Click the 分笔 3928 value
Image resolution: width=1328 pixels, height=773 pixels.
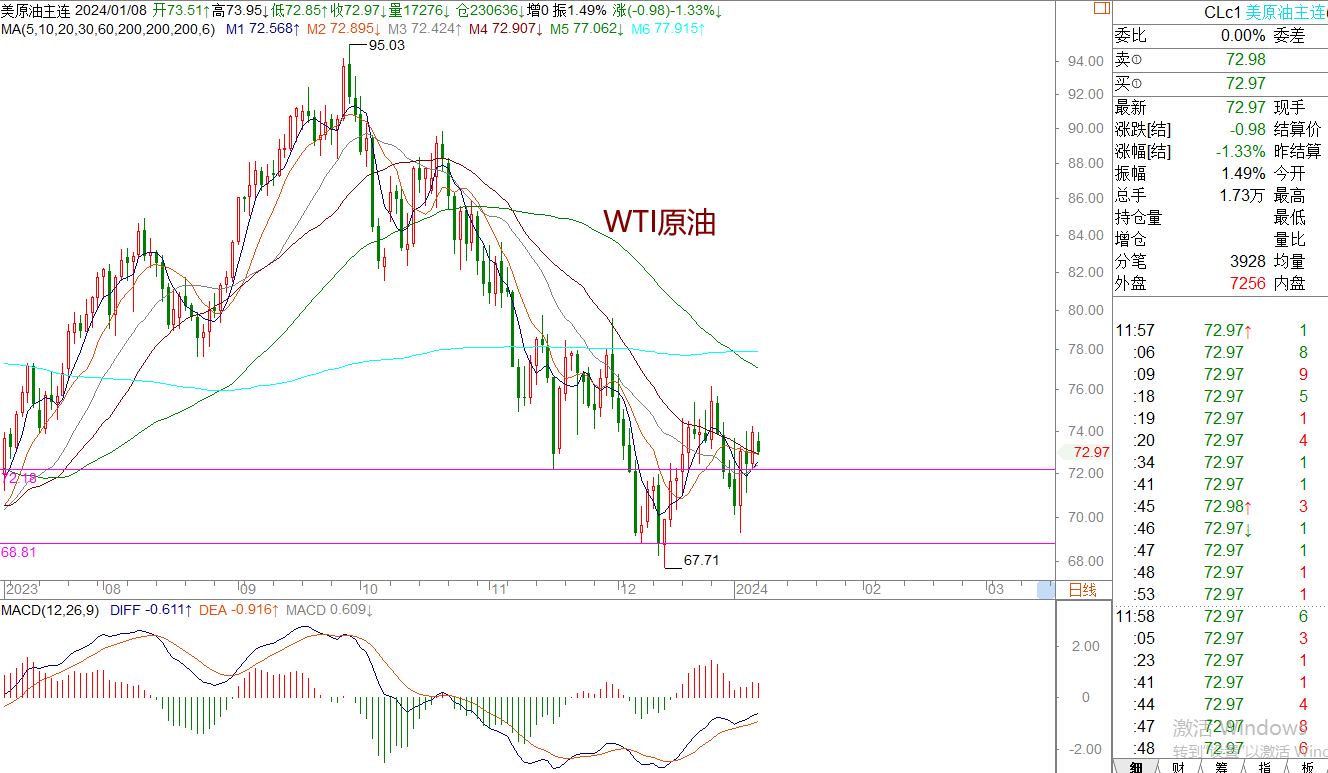click(1247, 262)
